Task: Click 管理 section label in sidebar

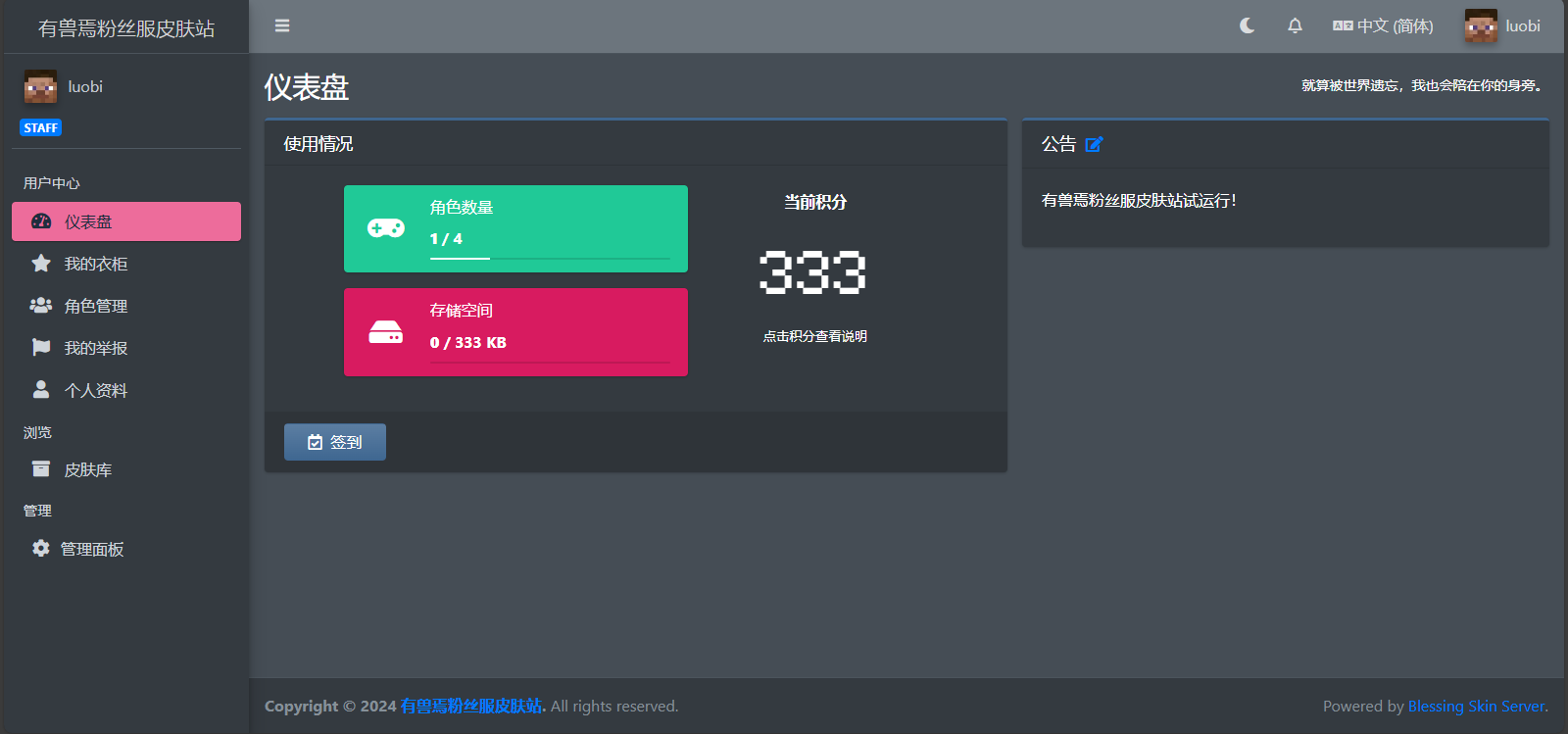Action: click(37, 511)
